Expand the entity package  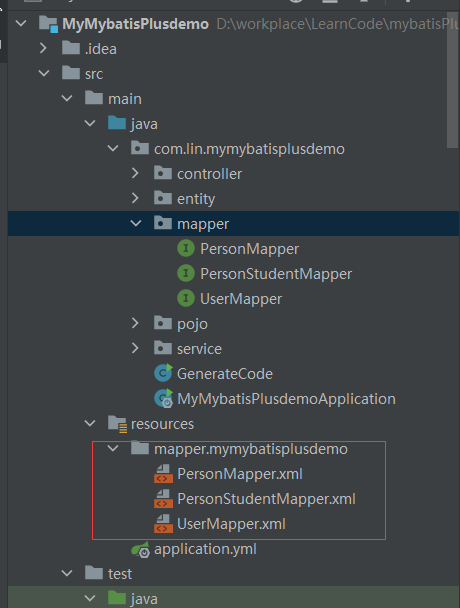[x=135, y=198]
